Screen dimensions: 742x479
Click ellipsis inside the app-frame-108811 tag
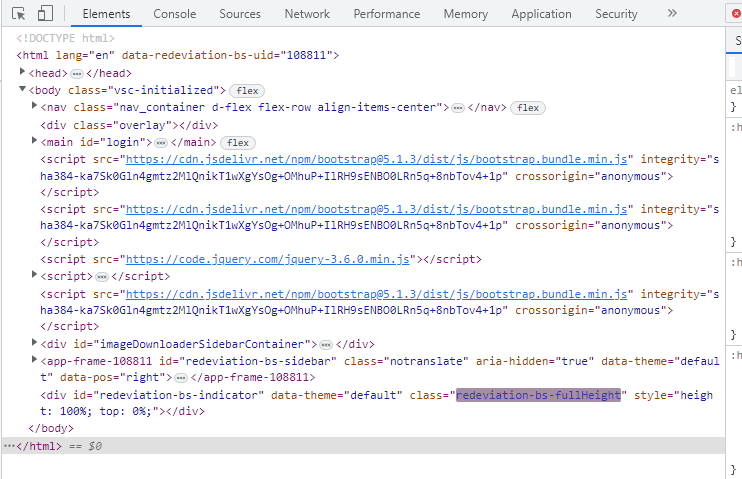181,378
